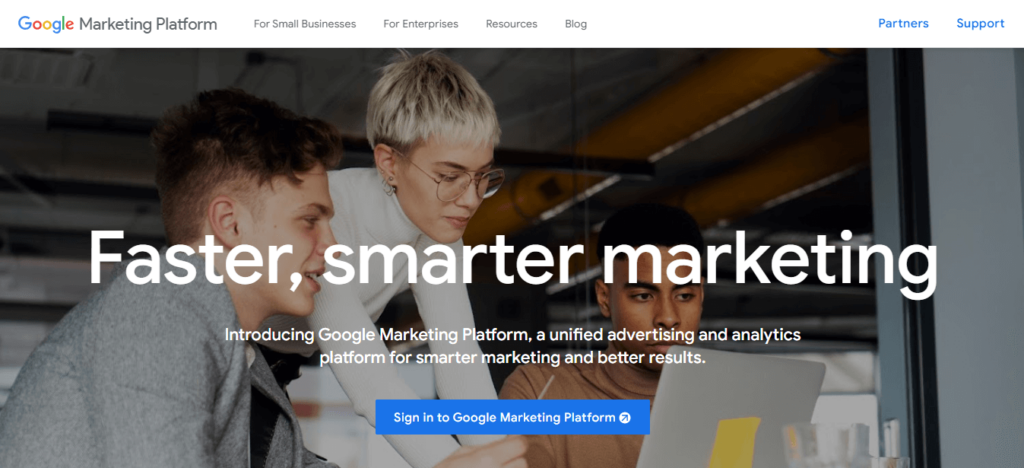Click the Marketing Platform wordmark
Screen dimensions: 1024x468
pyautogui.click(x=148, y=24)
